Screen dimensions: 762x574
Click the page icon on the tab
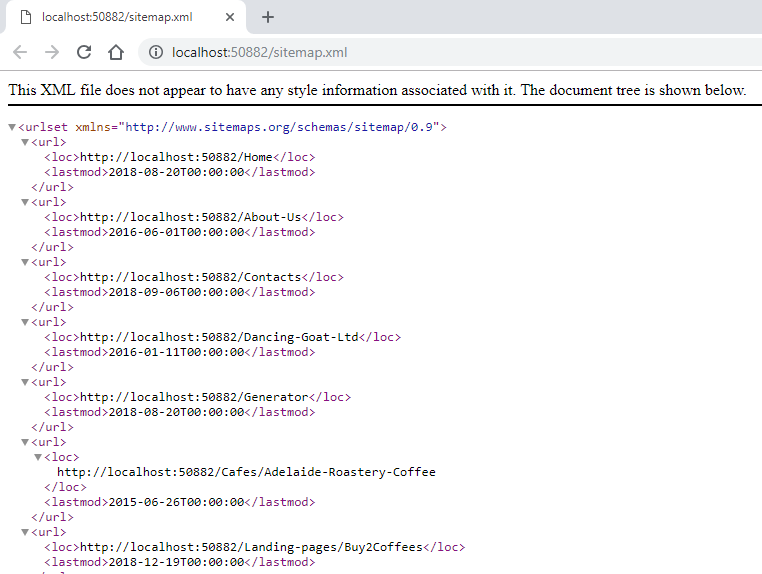click(x=26, y=17)
